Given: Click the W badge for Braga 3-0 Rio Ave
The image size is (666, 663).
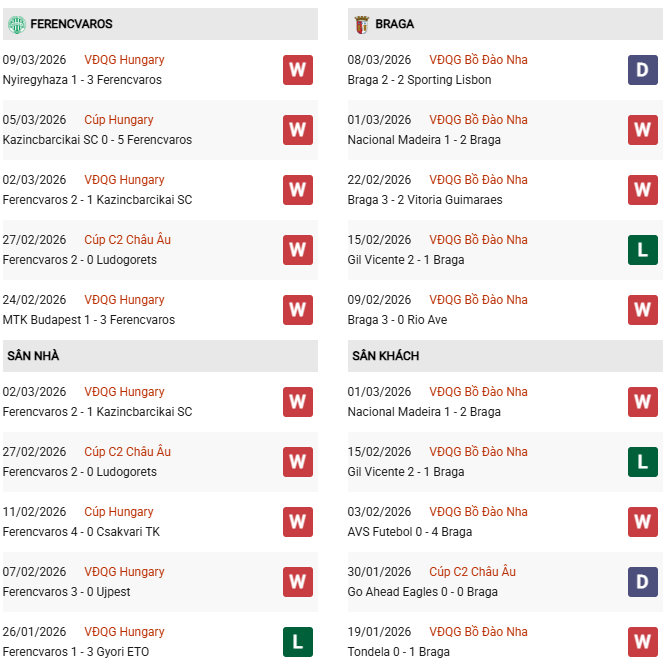Looking at the screenshot, I should 643,310.
